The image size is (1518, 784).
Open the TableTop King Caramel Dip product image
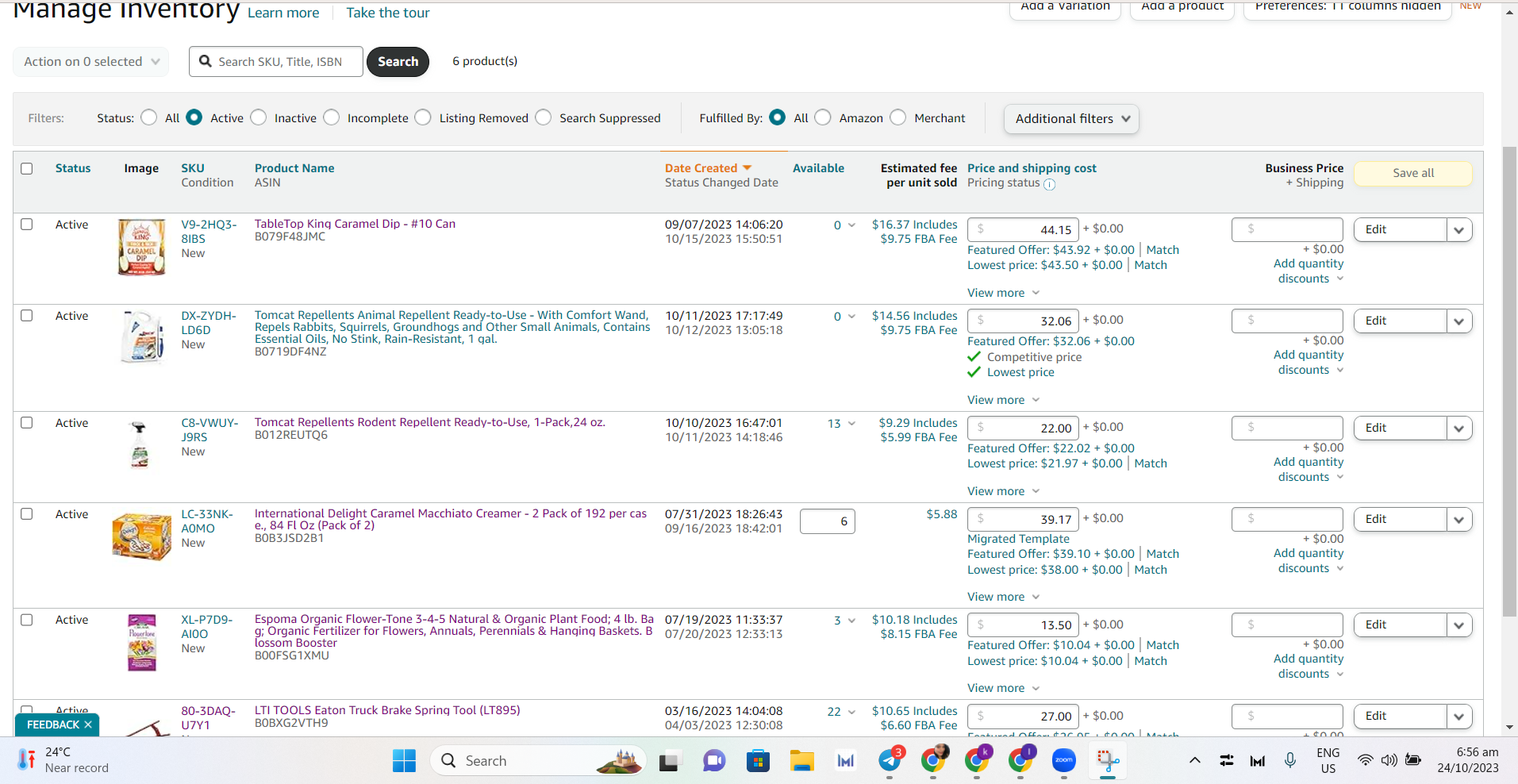[141, 248]
